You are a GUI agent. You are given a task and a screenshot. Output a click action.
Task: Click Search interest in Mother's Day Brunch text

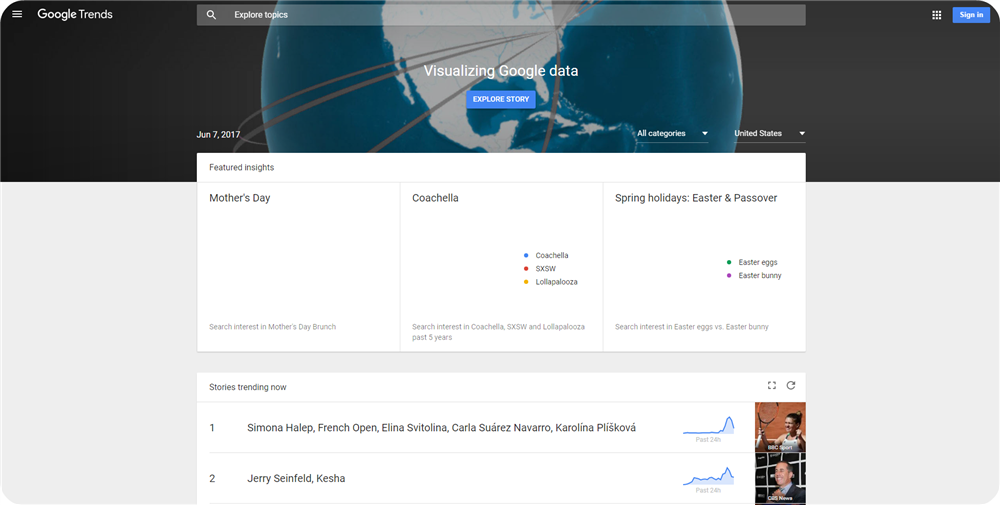coord(272,326)
